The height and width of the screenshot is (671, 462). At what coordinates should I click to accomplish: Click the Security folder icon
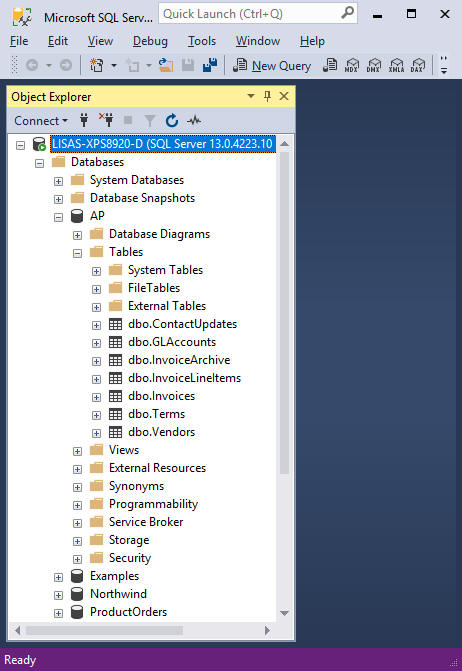click(x=97, y=558)
